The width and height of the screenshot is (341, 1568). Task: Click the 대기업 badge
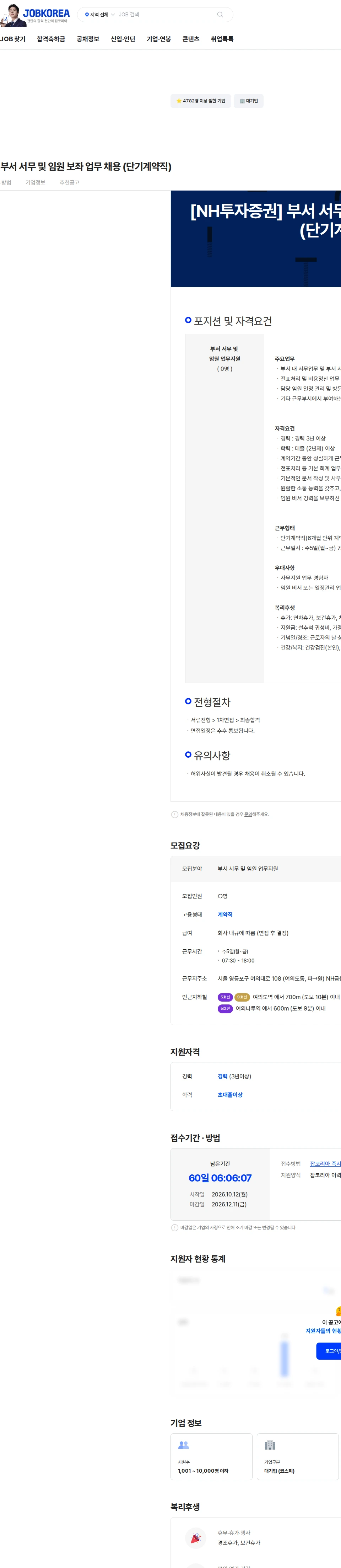tap(249, 101)
